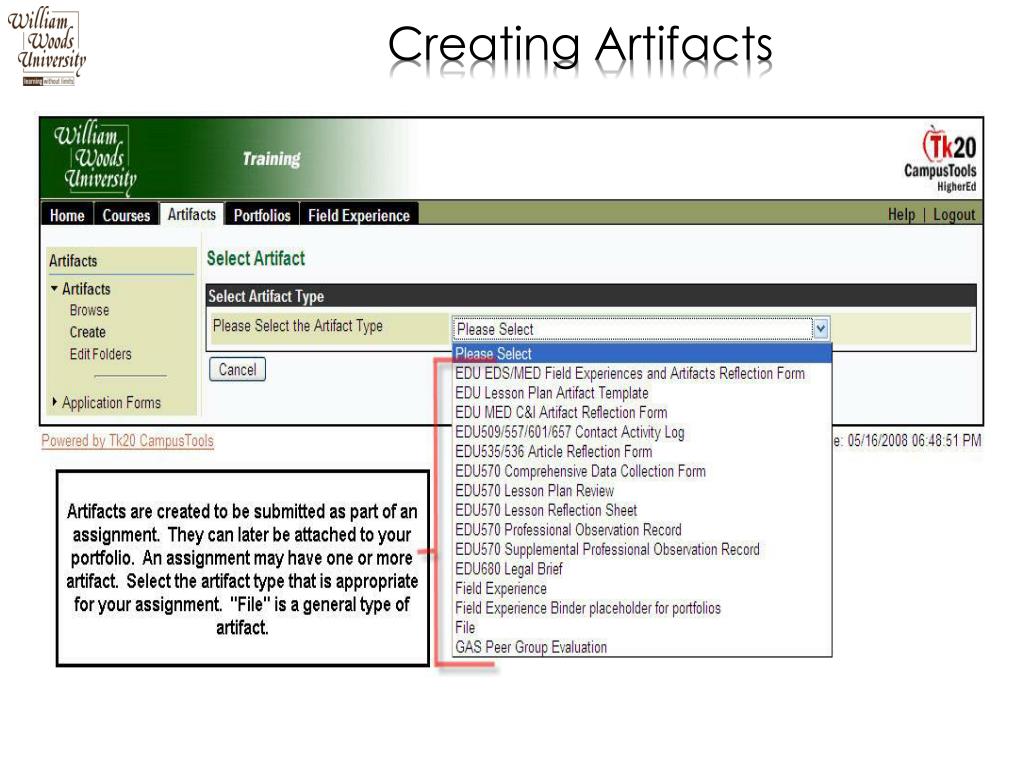Select EDU570 Professional Observation Record
The width and height of the screenshot is (1024, 768).
(642, 530)
